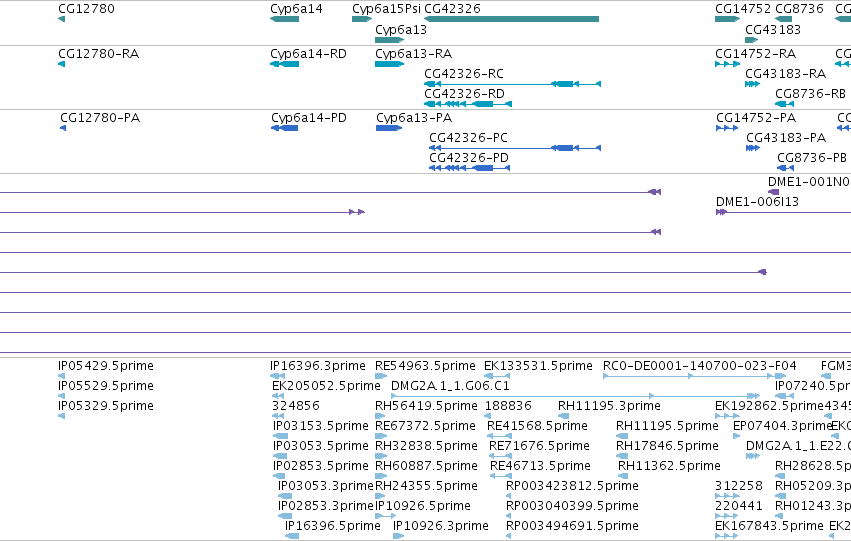
Task: Select protein CG43183-PA label
Action: 786,138
